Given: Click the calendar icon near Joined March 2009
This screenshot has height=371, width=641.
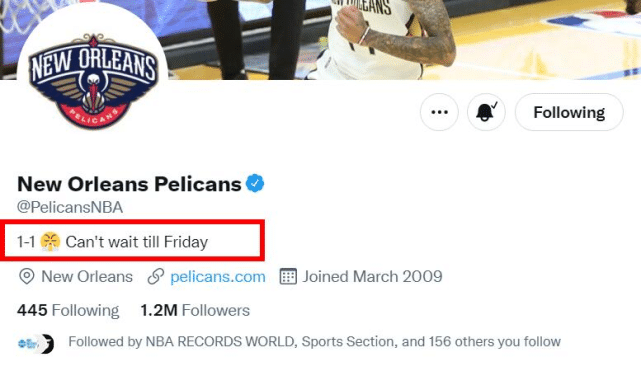Looking at the screenshot, I should coord(288,277).
